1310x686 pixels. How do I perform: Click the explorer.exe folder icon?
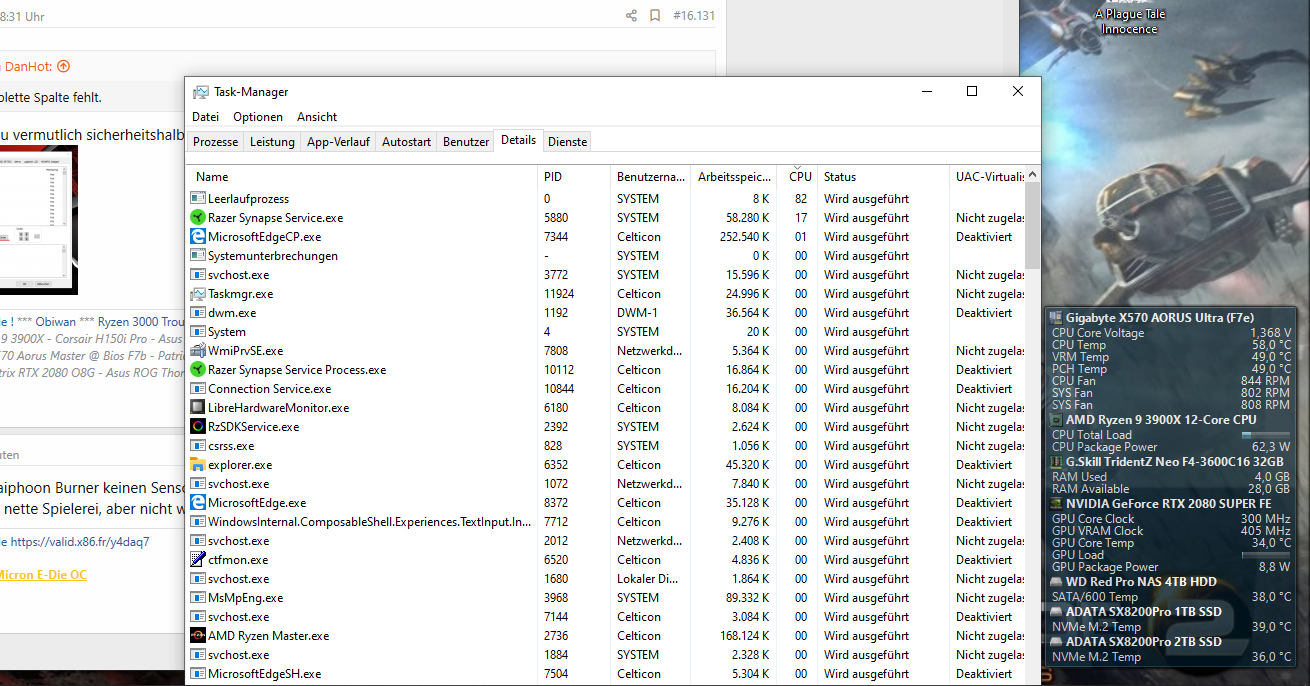point(198,464)
